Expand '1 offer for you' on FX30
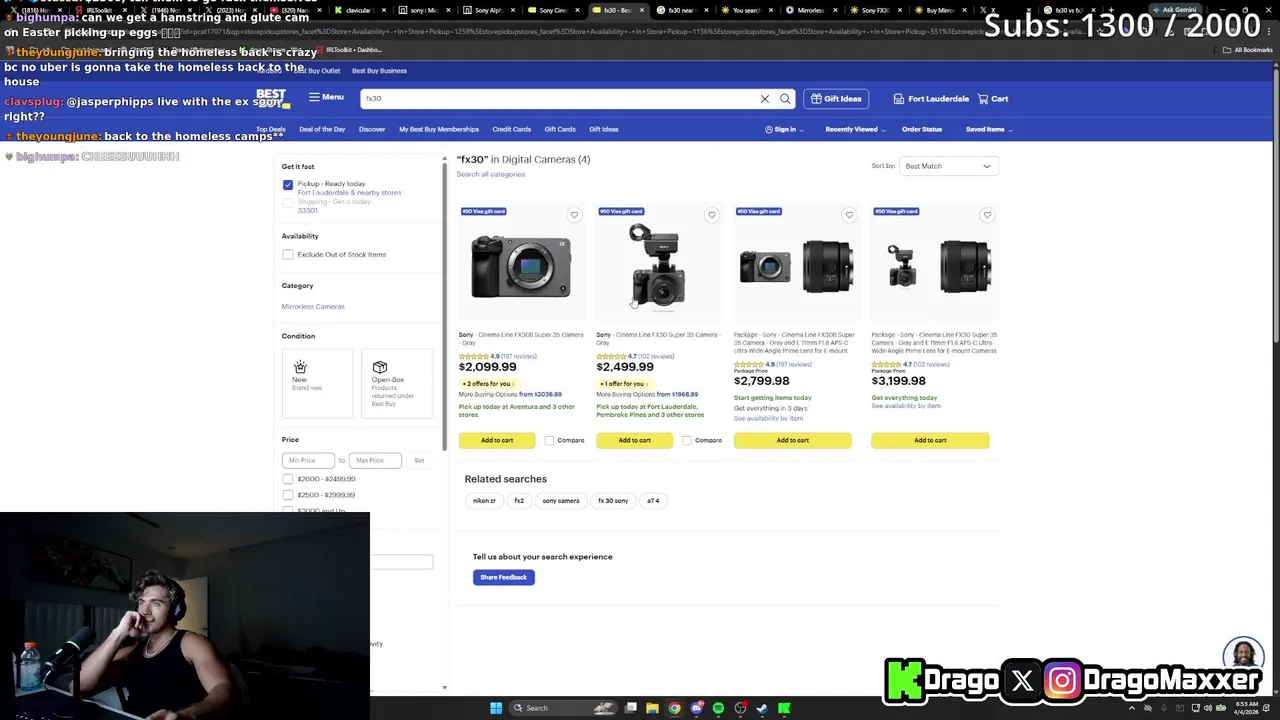 pos(624,384)
